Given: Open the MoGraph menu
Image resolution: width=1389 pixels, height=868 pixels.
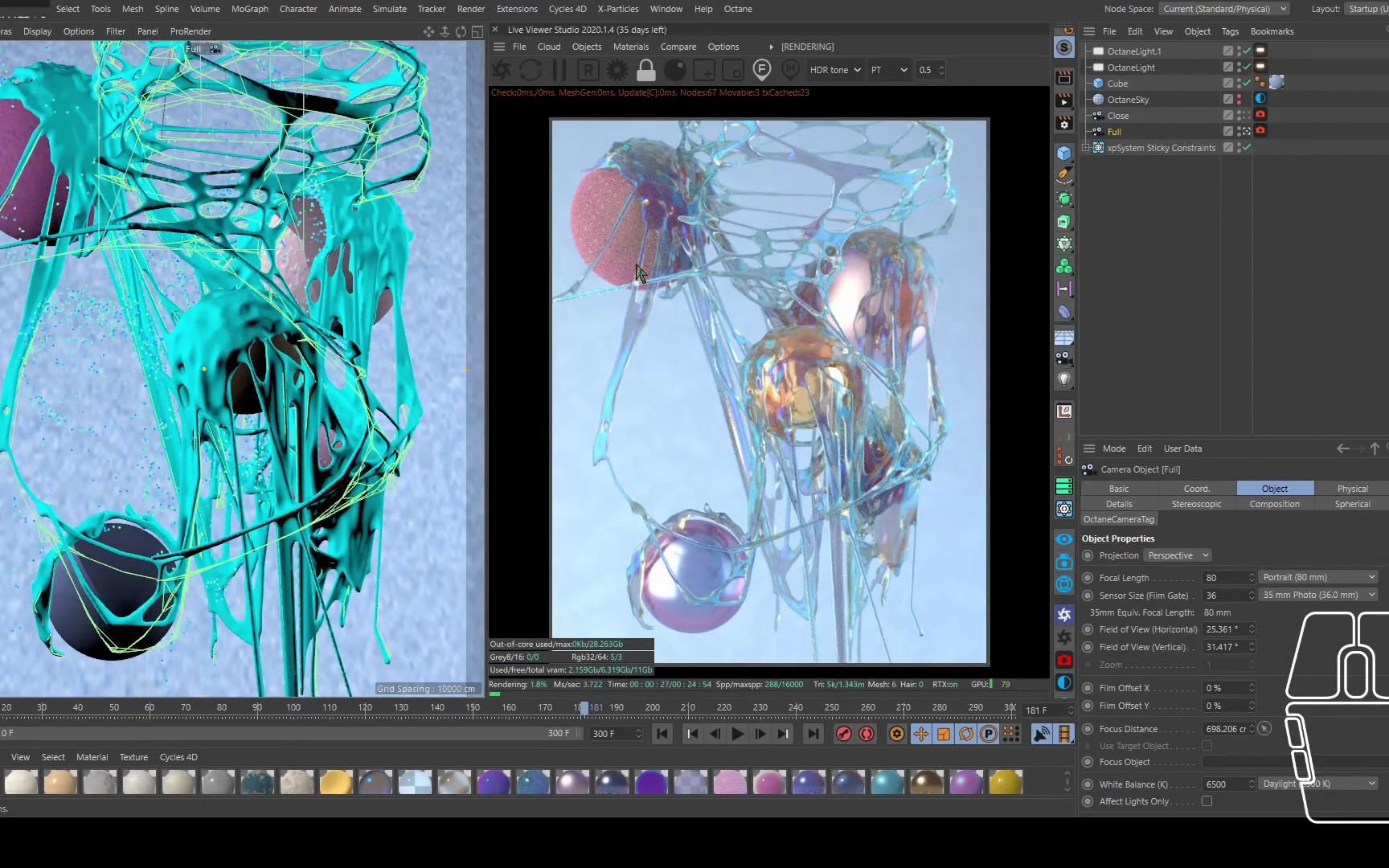Looking at the screenshot, I should tap(249, 9).
